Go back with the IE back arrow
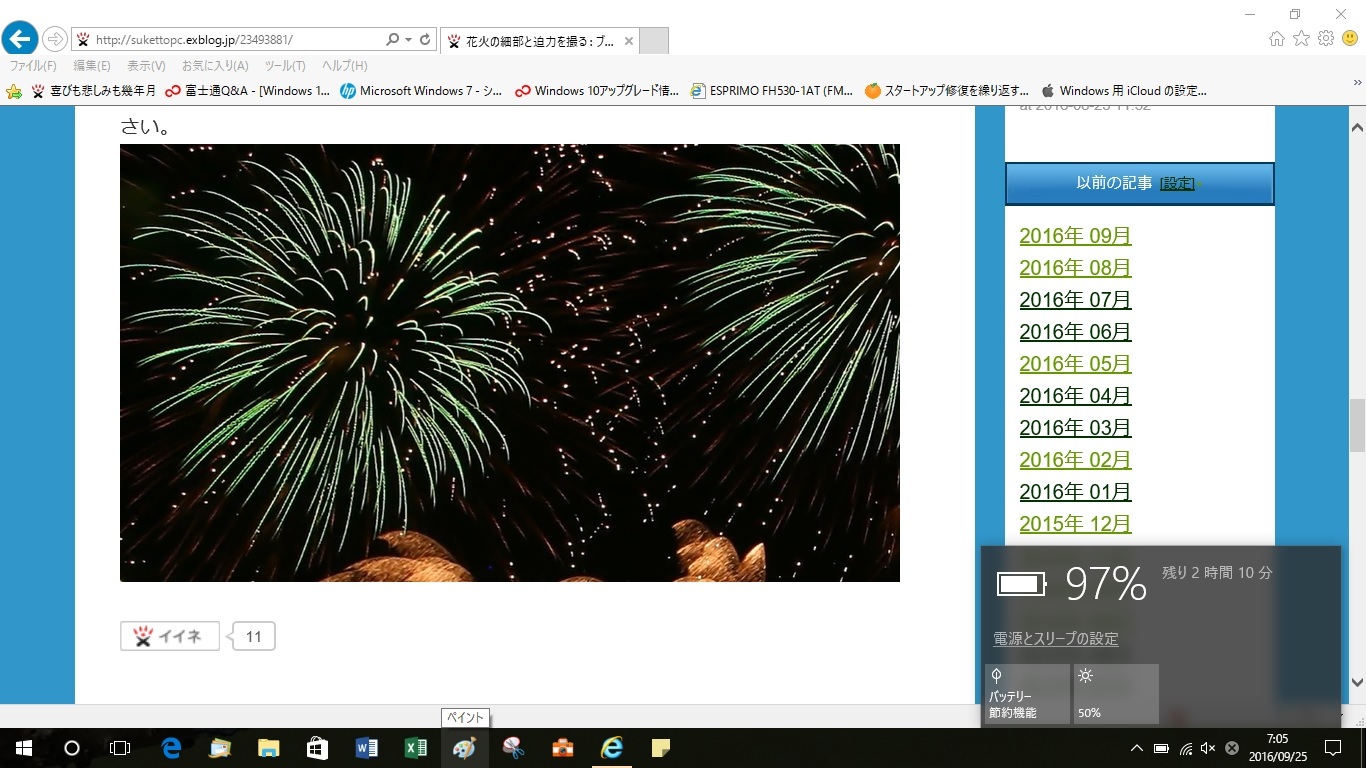The image size is (1366, 768). click(20, 39)
